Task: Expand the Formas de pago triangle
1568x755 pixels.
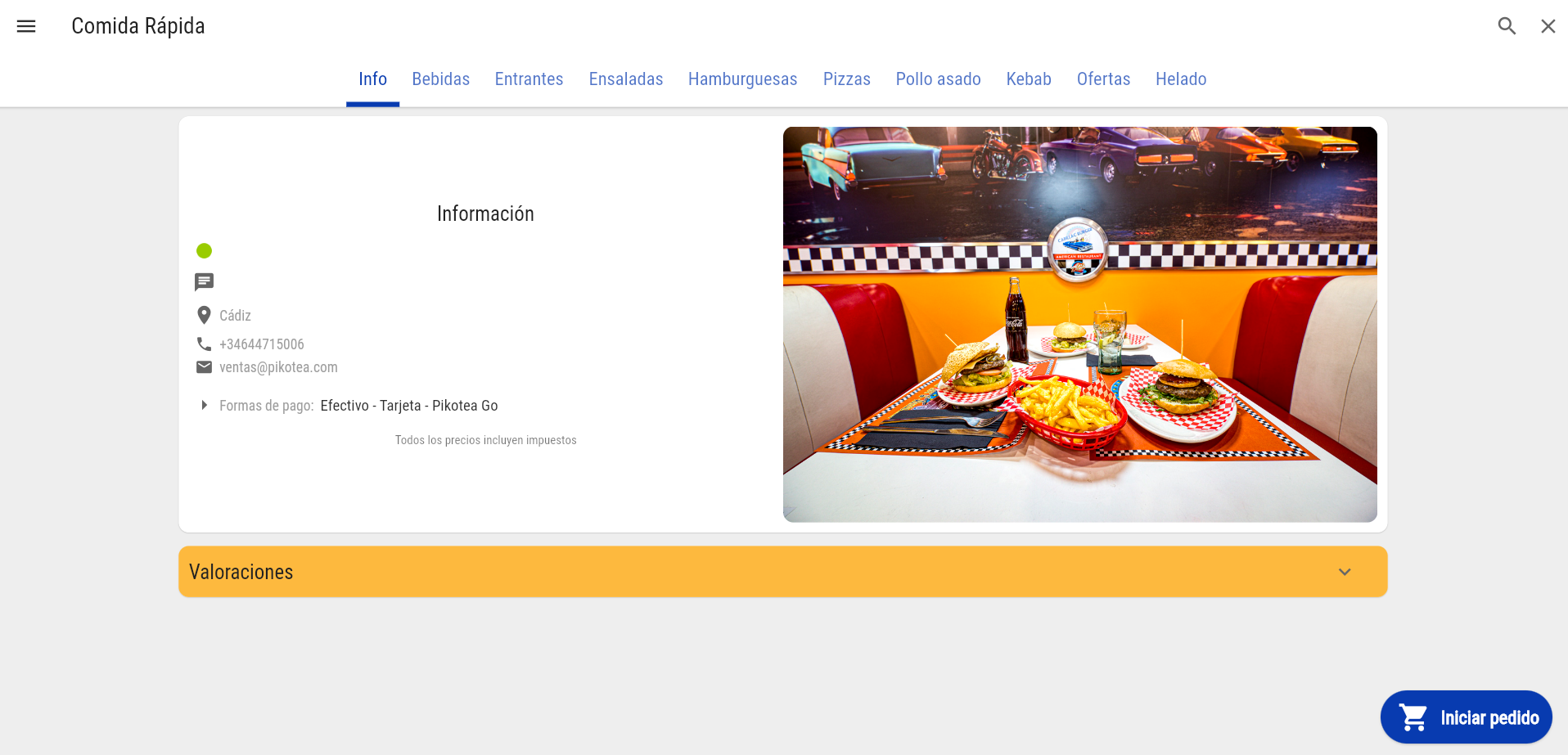Action: coord(204,405)
